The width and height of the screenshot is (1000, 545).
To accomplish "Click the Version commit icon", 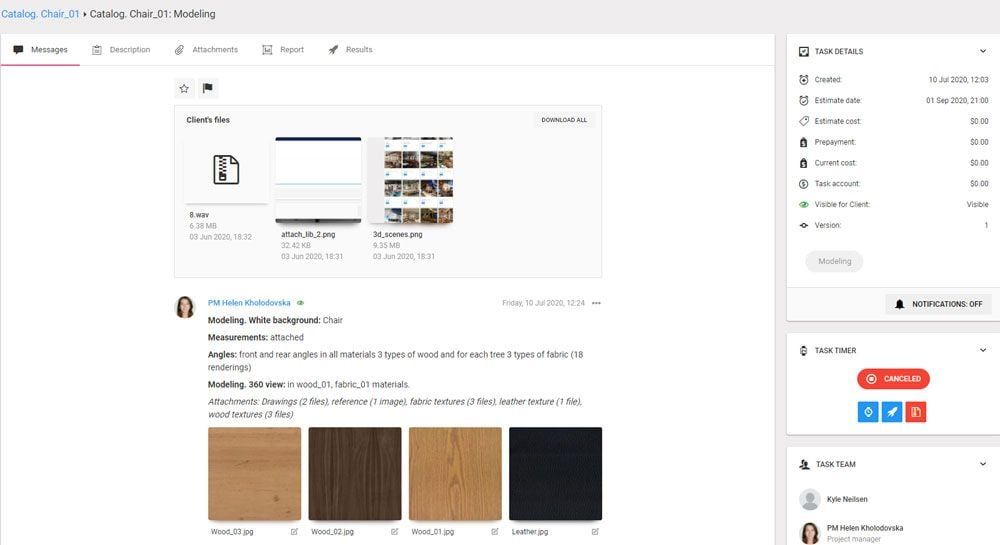I will (x=804, y=226).
